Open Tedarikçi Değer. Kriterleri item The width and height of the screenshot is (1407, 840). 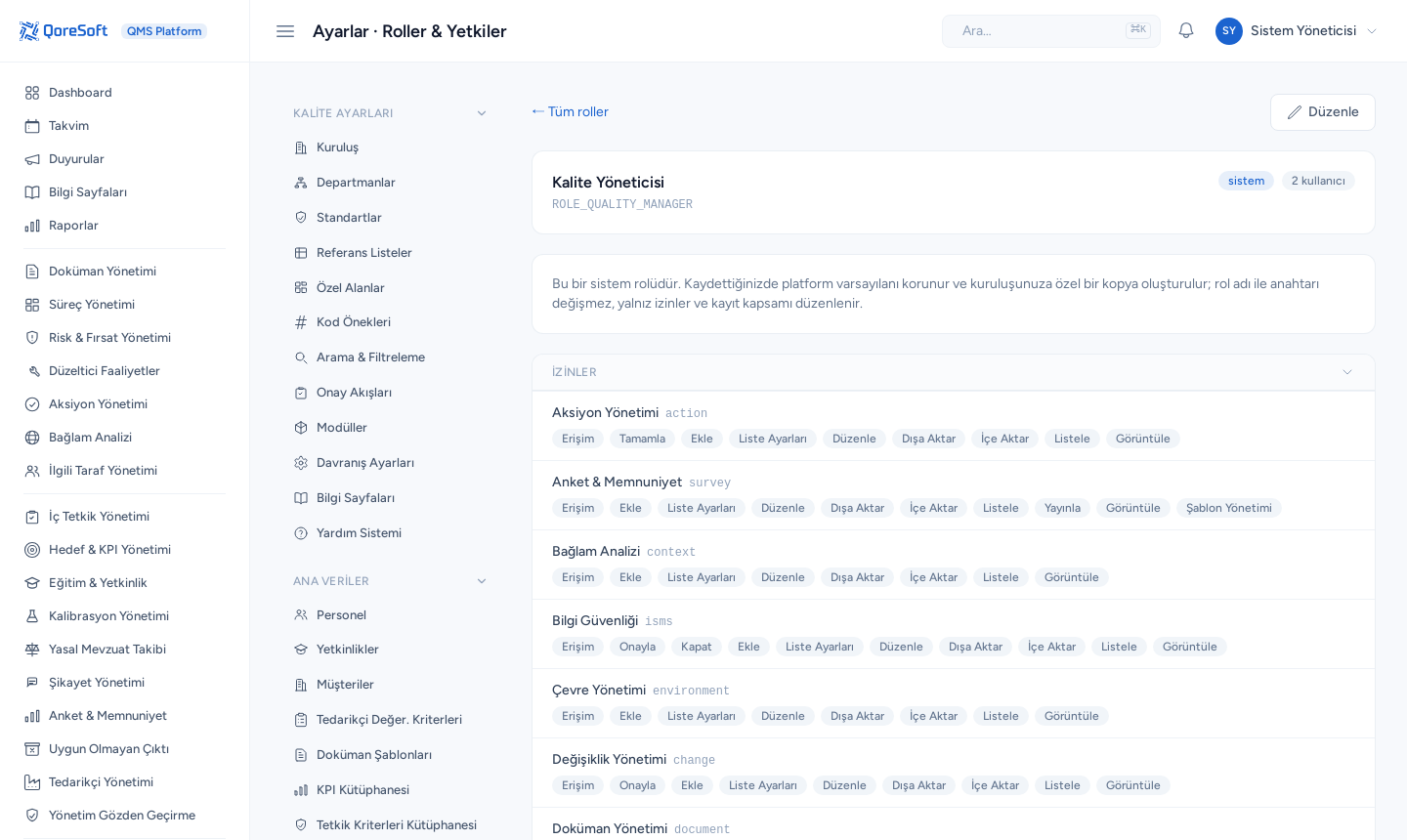pos(391,720)
